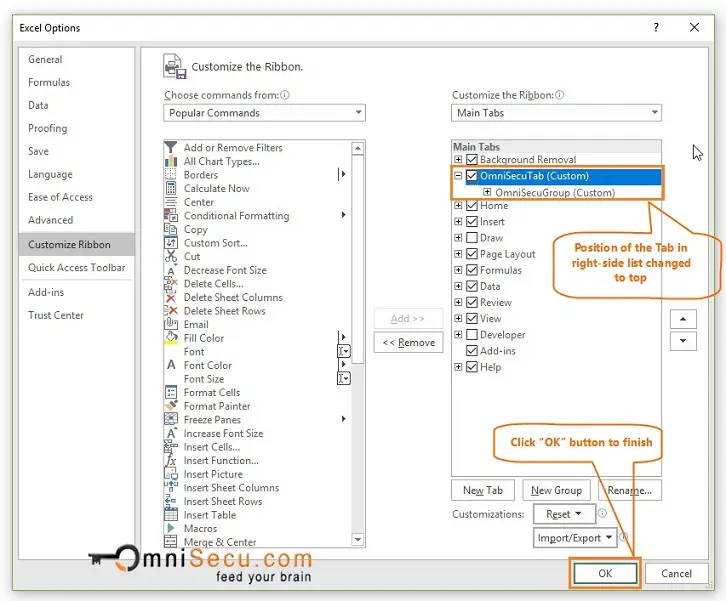Click the Rename button
The height and width of the screenshot is (601, 726).
pyautogui.click(x=630, y=490)
